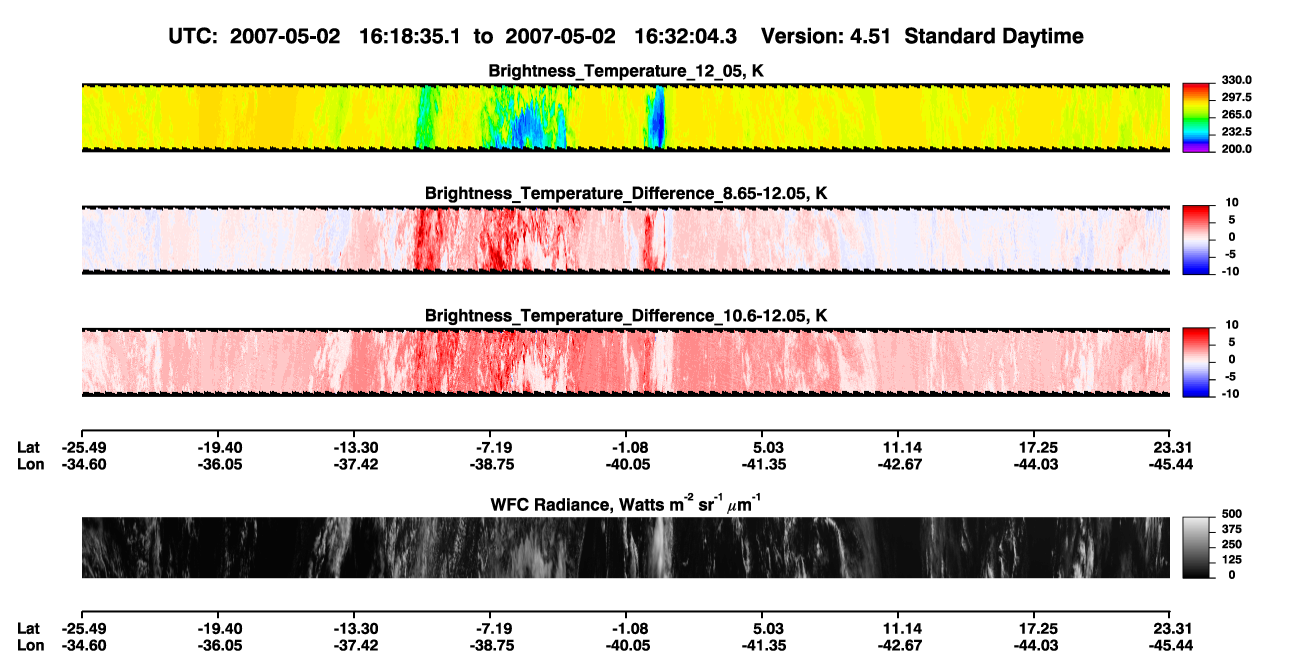Click the 'UTC:' label in the header
Screen dimensions: 1300x667
tap(195, 37)
